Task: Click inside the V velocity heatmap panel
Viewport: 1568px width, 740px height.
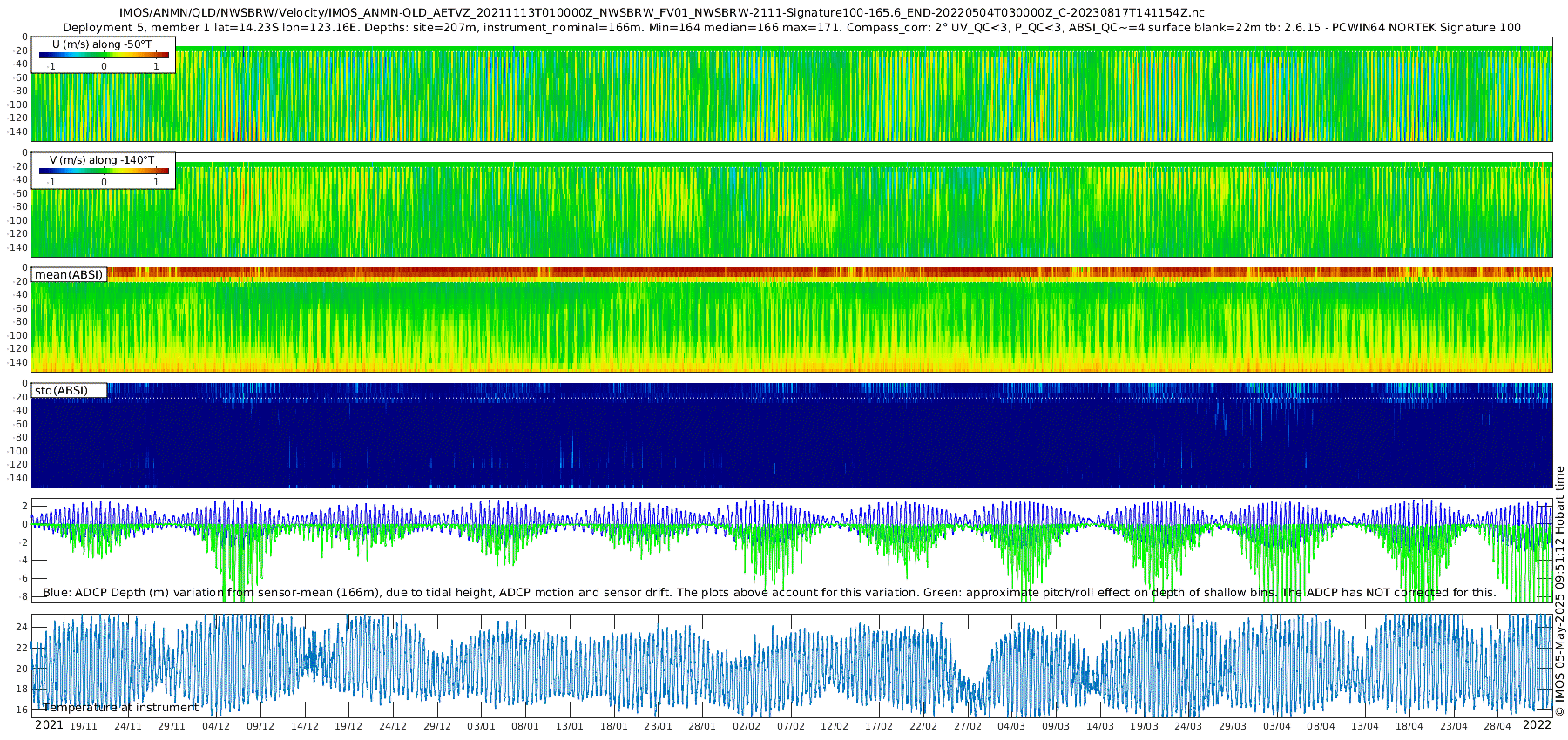Action: 792,205
